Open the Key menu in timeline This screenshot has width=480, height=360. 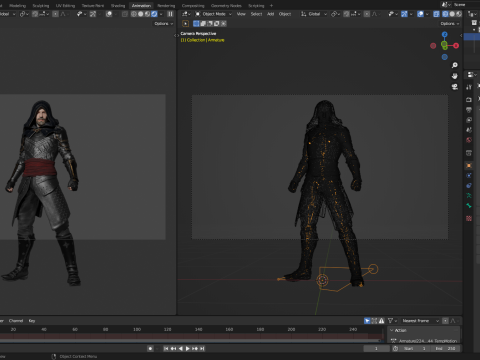click(32, 321)
